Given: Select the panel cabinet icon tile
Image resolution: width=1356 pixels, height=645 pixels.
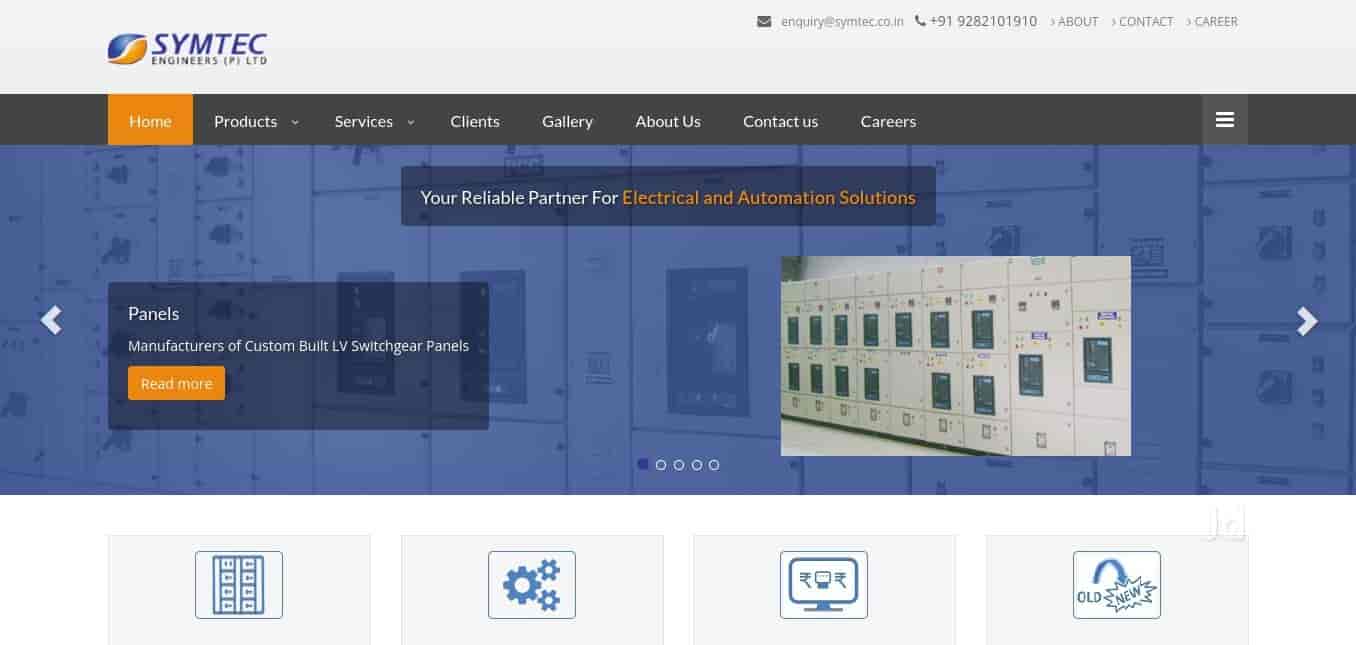Looking at the screenshot, I should (x=238, y=585).
